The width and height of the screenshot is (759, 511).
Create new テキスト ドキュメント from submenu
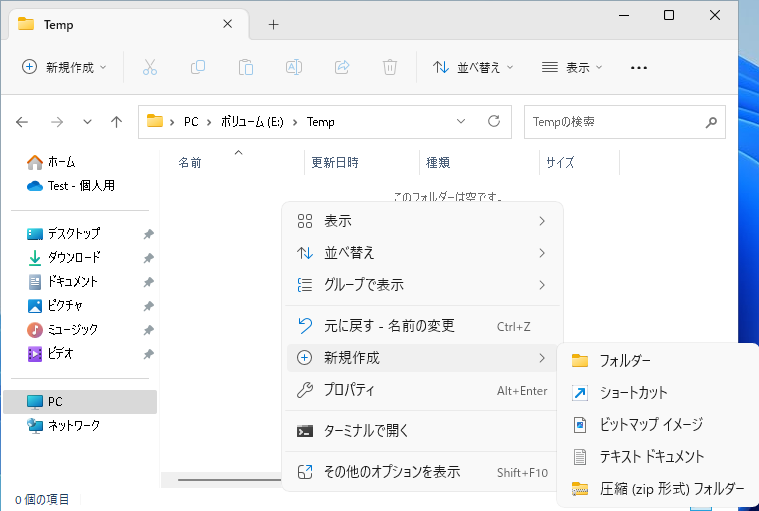(658, 456)
